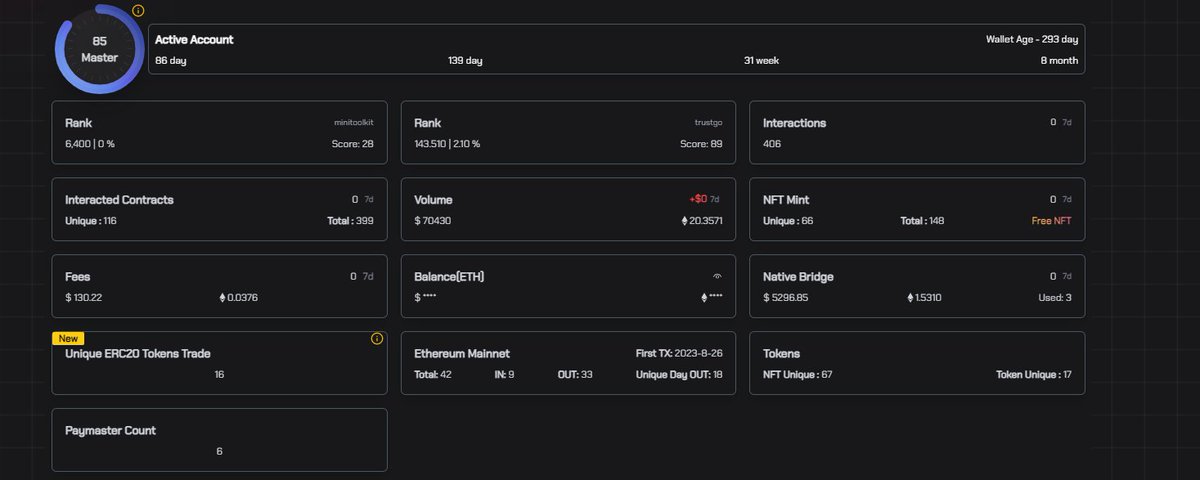1200x480 pixels.
Task: Click the Wallet Age - 293 day text
Action: (1032, 40)
